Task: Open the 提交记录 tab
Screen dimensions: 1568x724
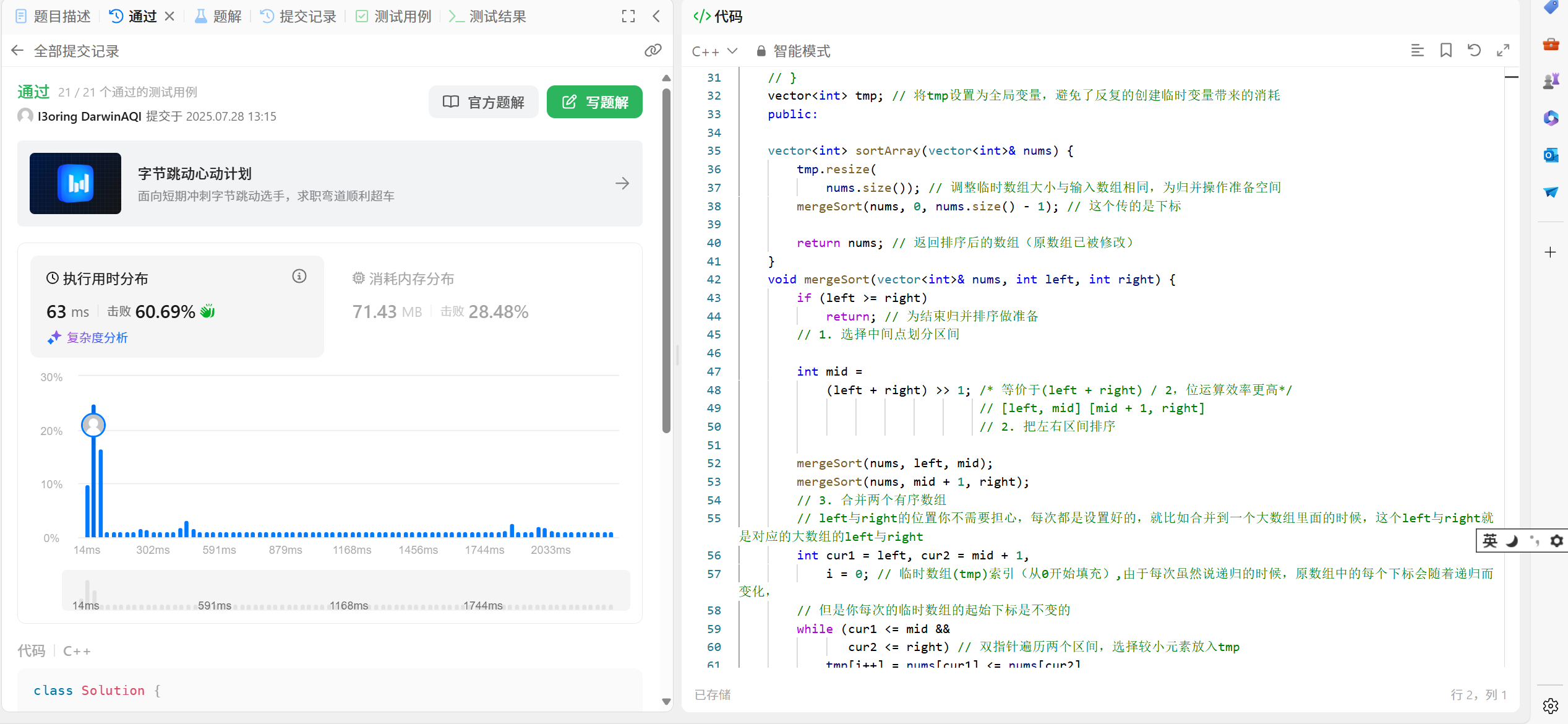Action: click(x=299, y=17)
